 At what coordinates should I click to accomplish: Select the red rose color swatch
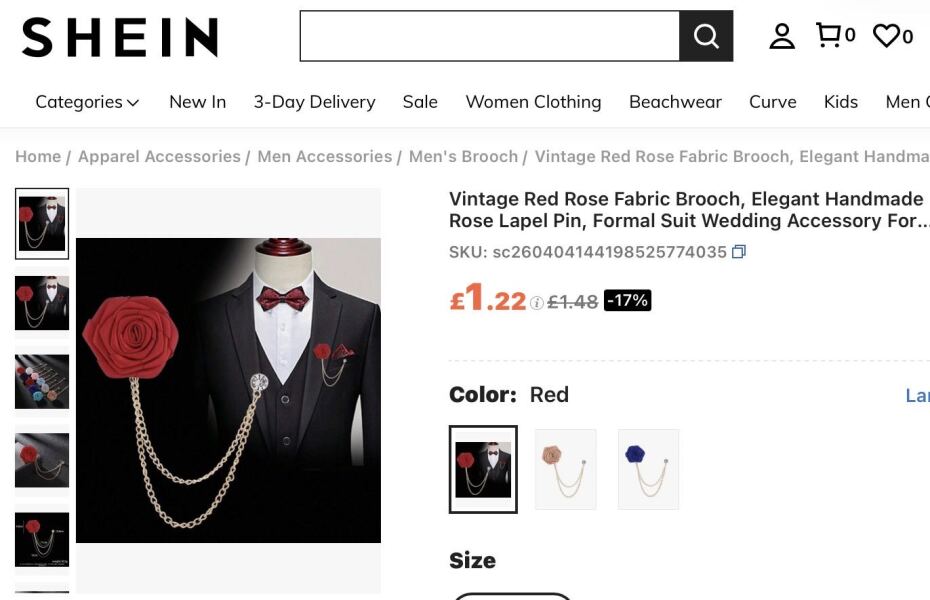point(483,469)
